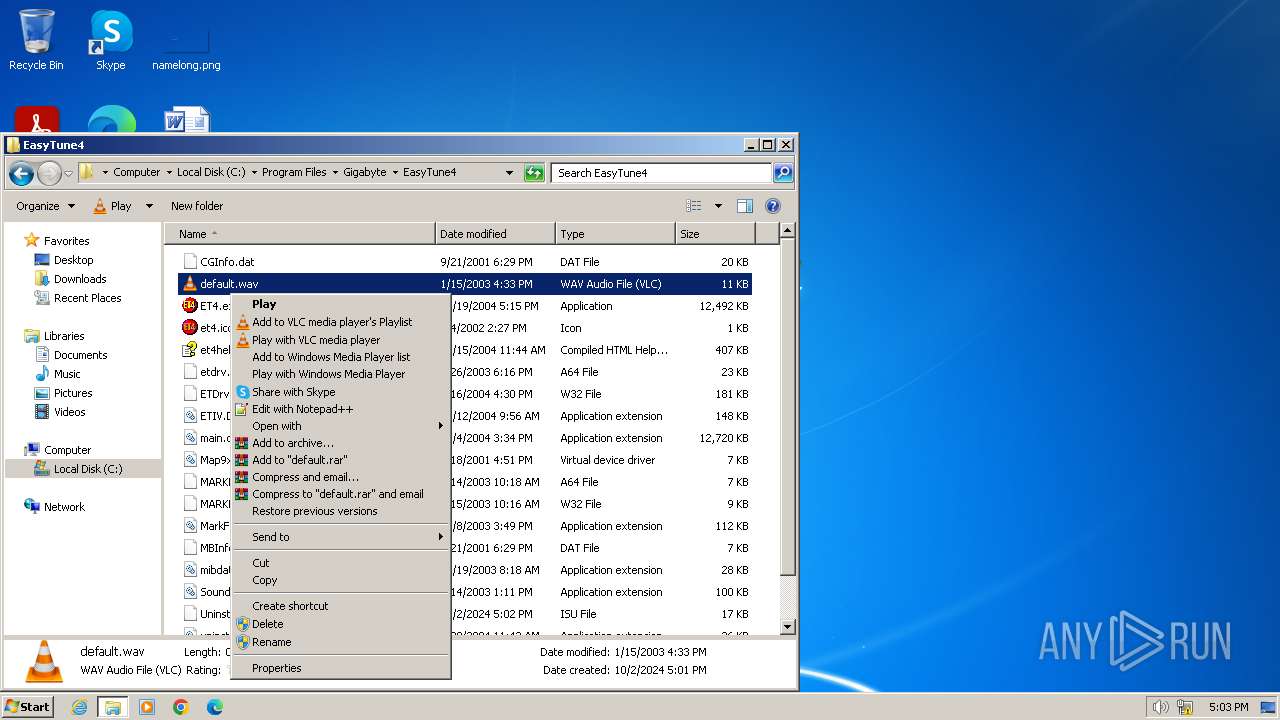Click the search magnifier icon

(x=783, y=173)
